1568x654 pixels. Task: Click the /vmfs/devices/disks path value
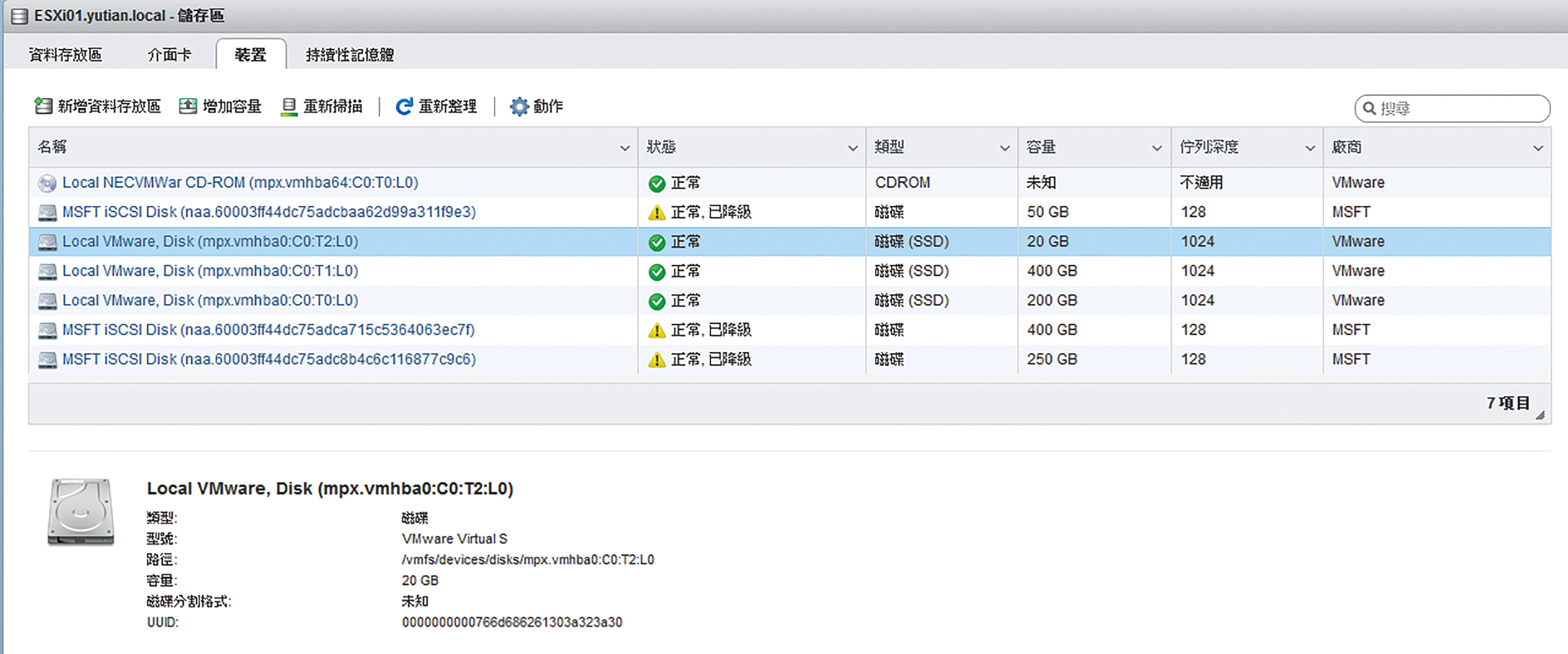528,560
